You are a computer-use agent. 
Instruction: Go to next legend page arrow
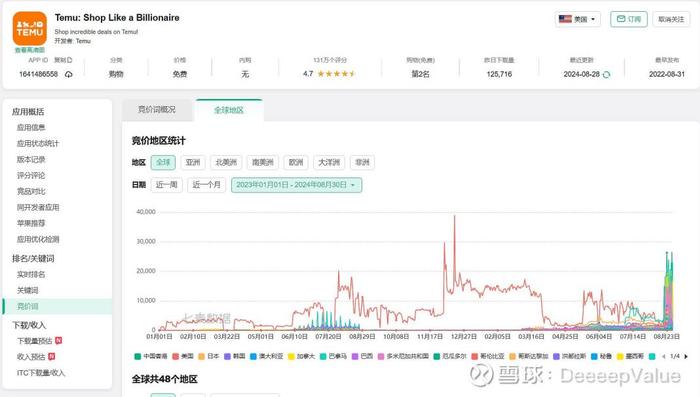(x=686, y=356)
